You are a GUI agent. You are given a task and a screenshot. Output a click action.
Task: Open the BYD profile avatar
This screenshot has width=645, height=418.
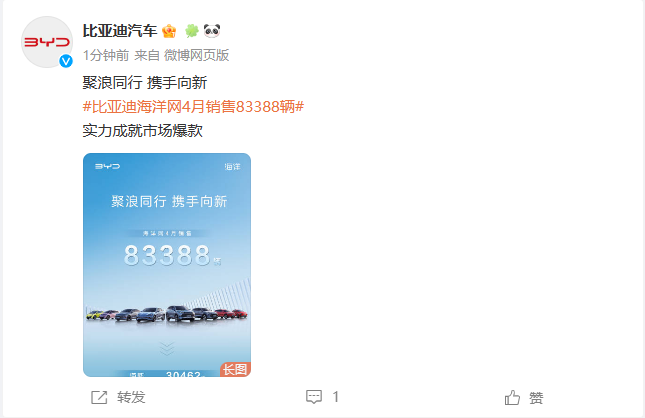47,42
